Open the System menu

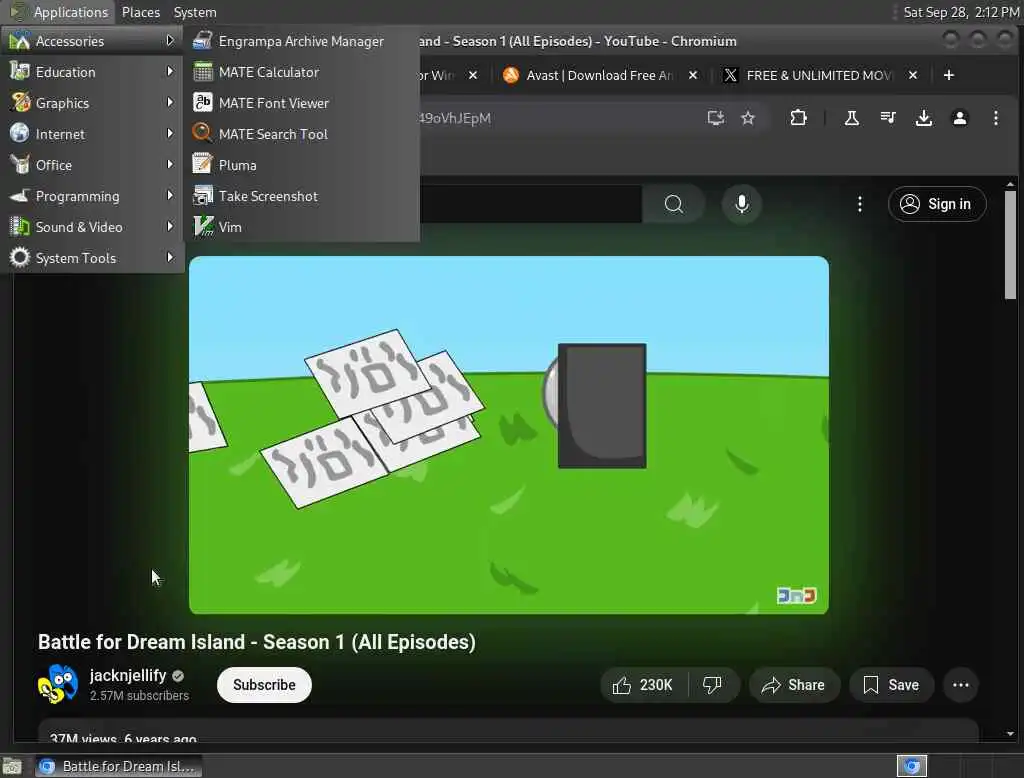tap(195, 12)
